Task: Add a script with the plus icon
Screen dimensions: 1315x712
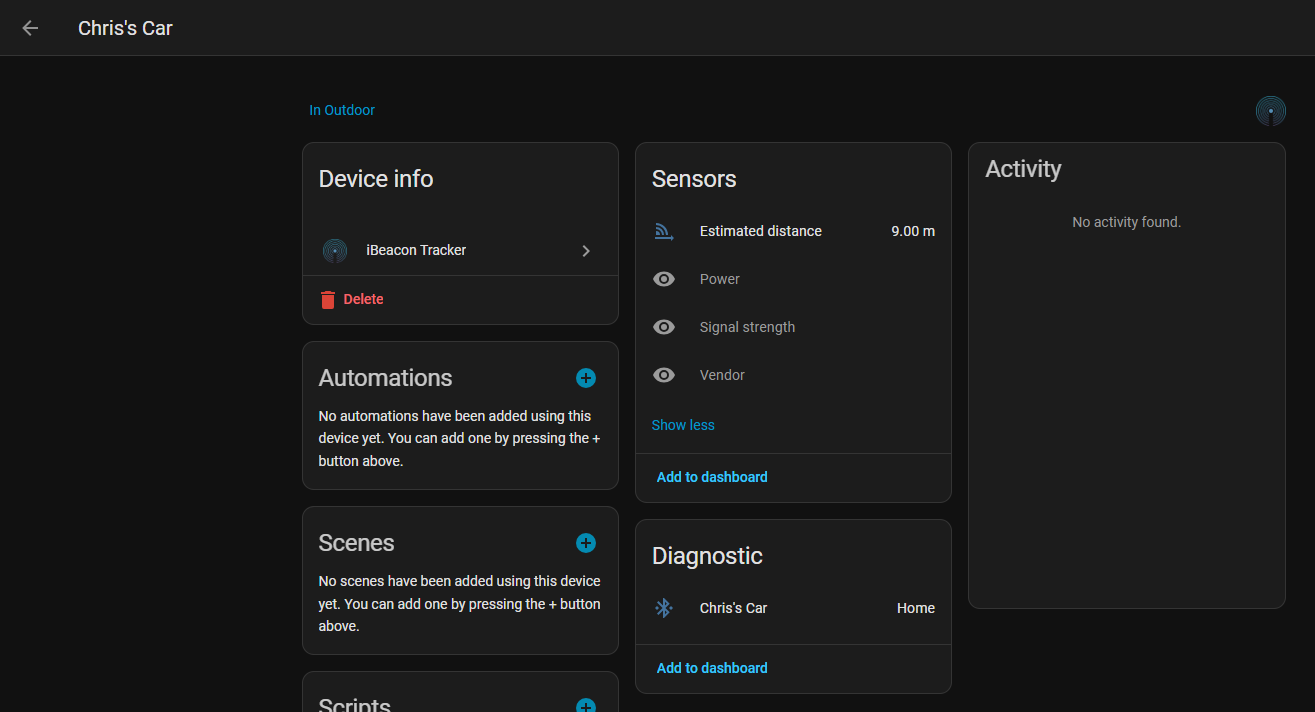Action: pyautogui.click(x=586, y=706)
